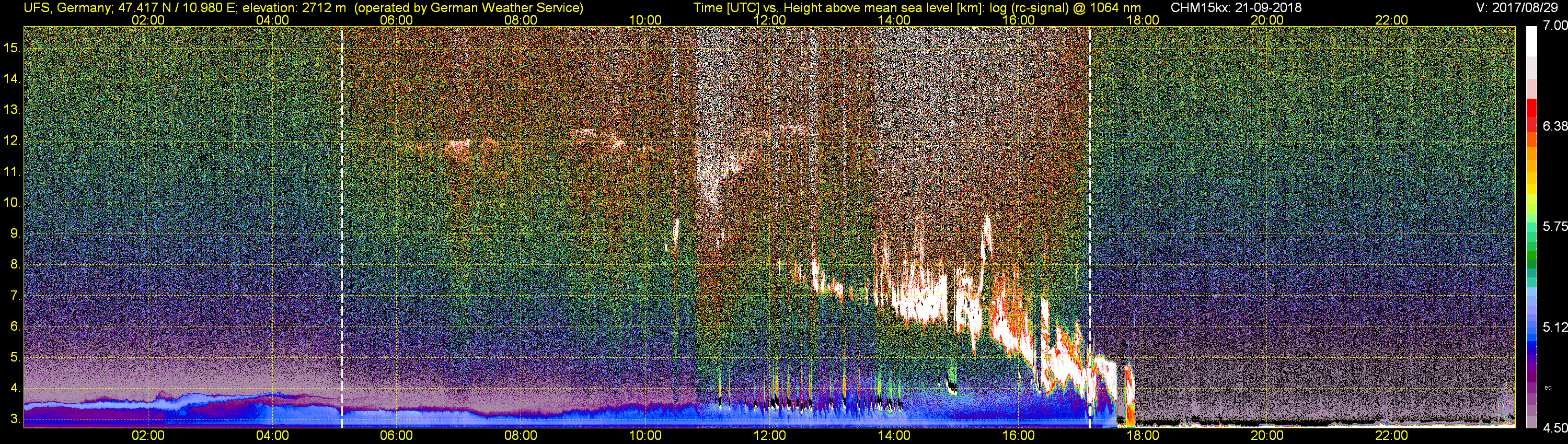
Task: Click the 5.75 value on the color scale
Action: (1555, 227)
